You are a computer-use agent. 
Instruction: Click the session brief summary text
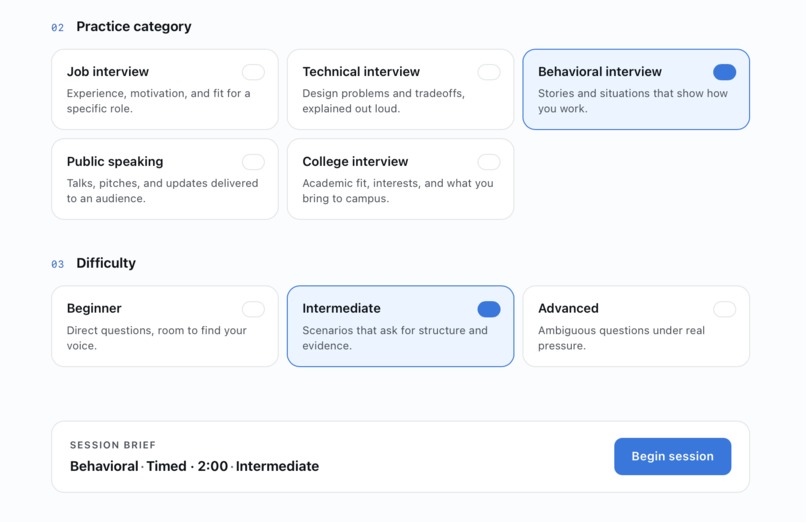click(194, 466)
